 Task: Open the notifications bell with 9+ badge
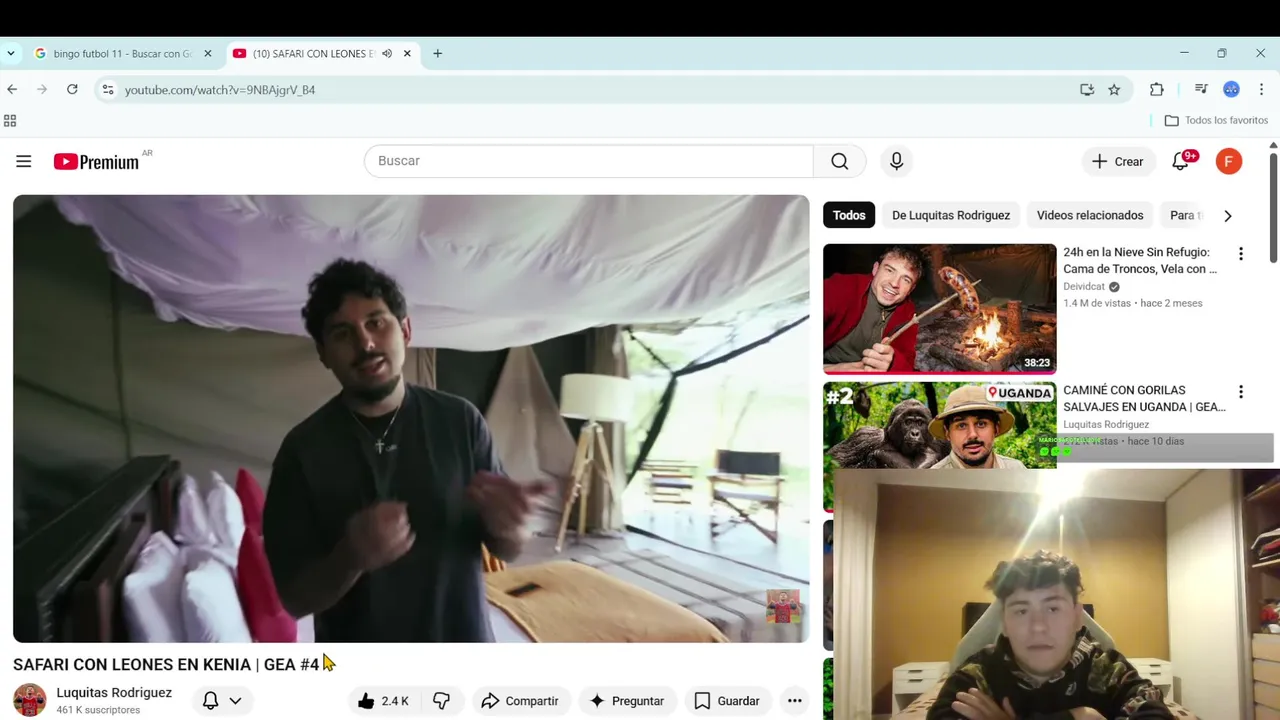(1181, 161)
